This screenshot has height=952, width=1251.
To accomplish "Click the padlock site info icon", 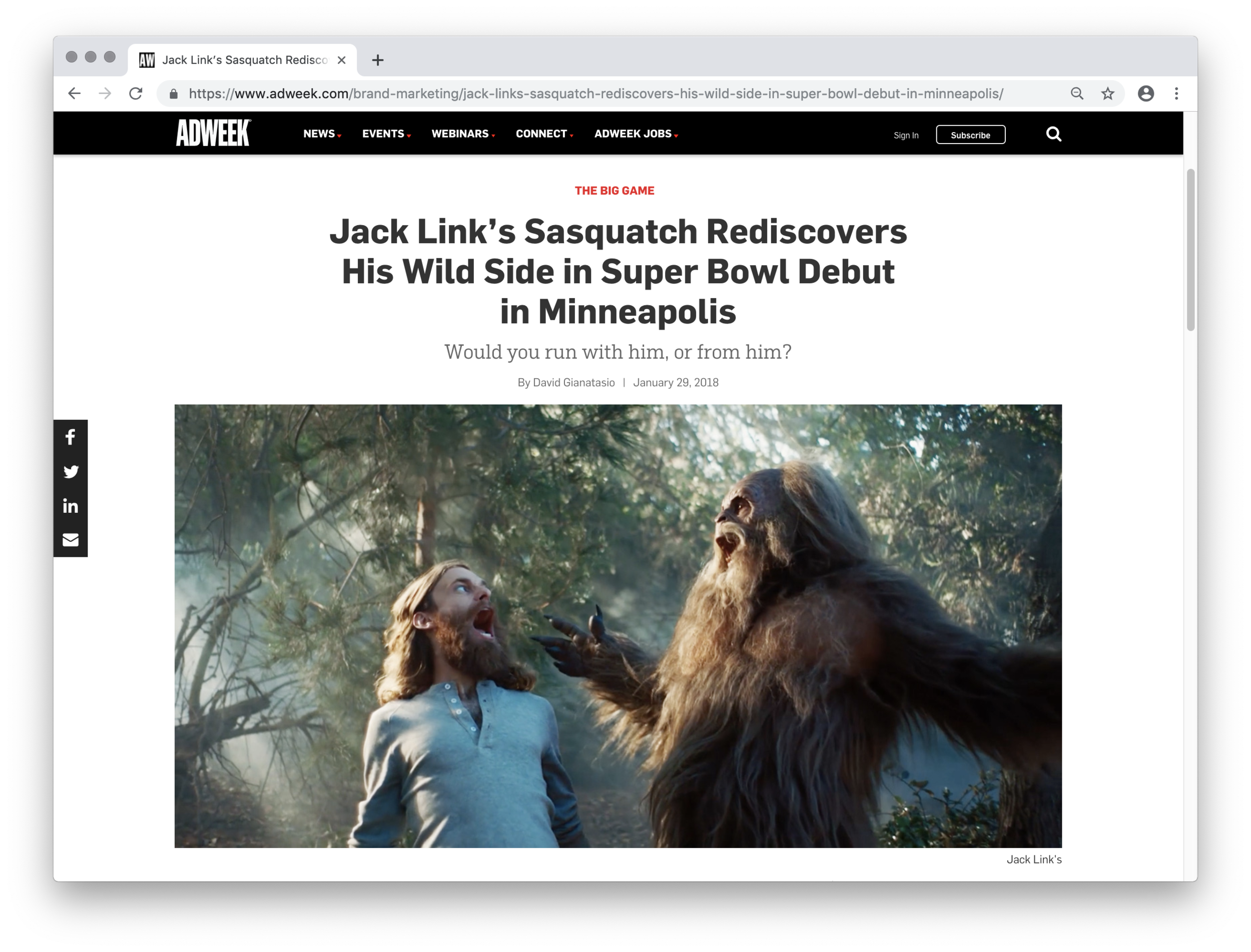I will click(x=174, y=94).
